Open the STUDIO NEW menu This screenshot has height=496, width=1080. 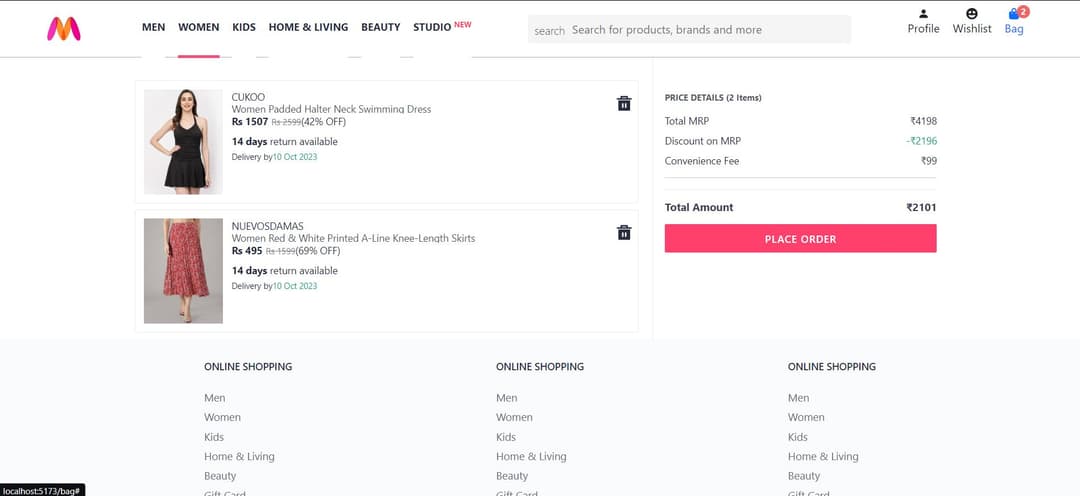point(442,27)
